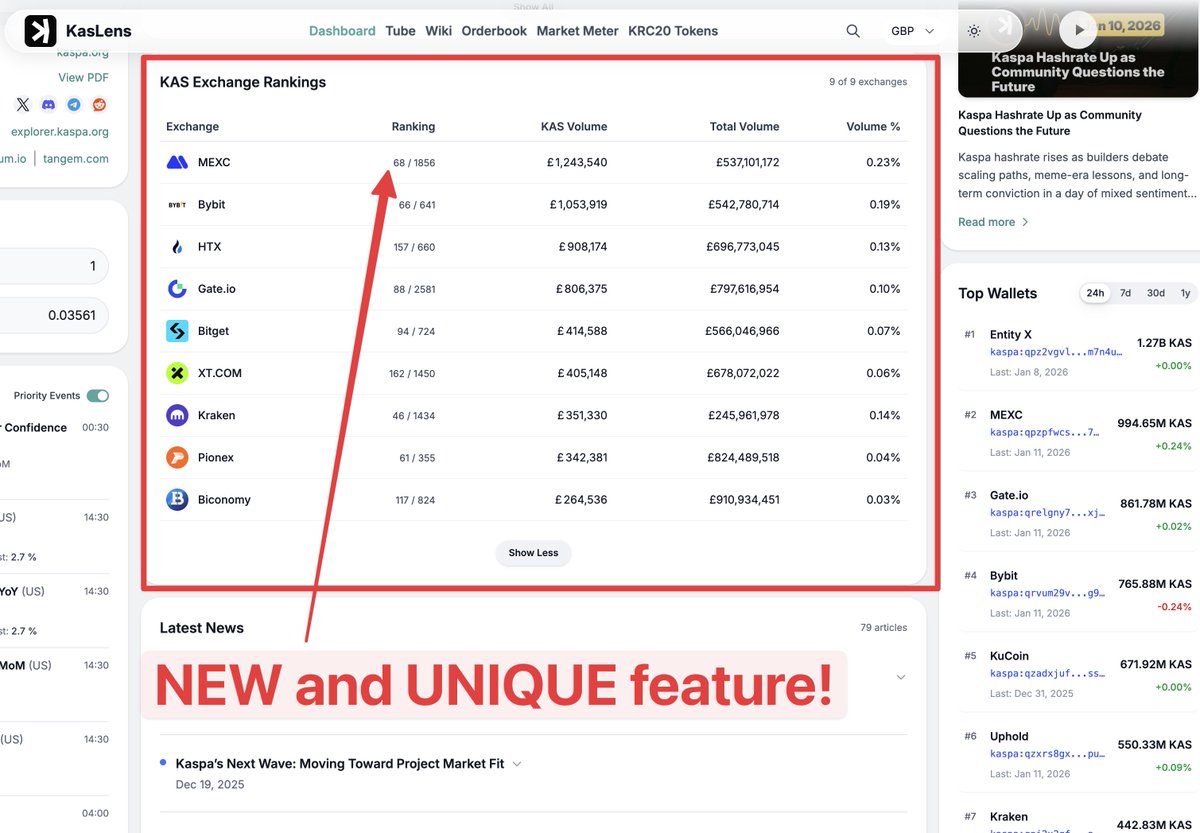Click the XT.COM exchange logo
This screenshot has width=1200, height=833.
coord(177,373)
